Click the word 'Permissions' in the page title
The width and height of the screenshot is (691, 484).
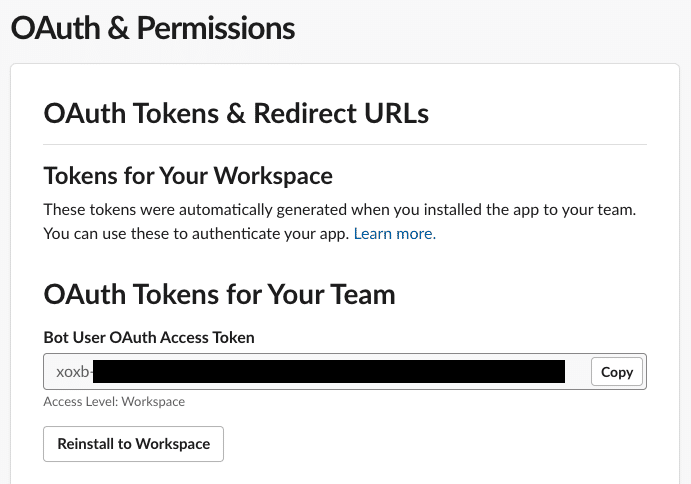coord(215,28)
